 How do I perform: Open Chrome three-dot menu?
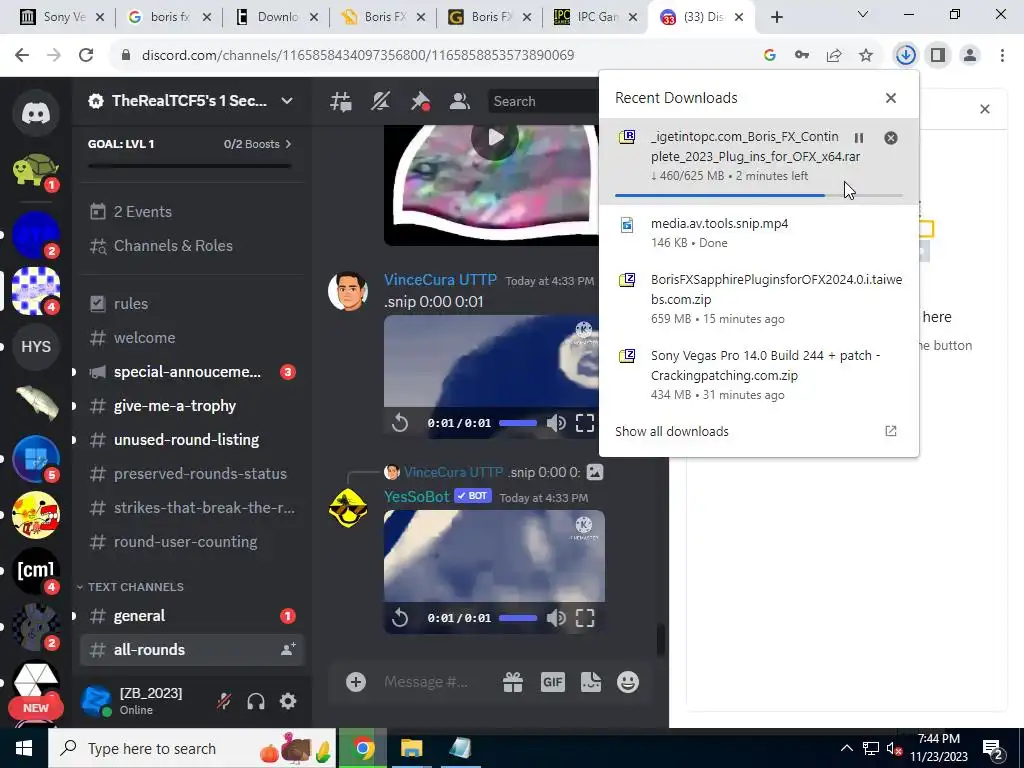coord(1002,55)
